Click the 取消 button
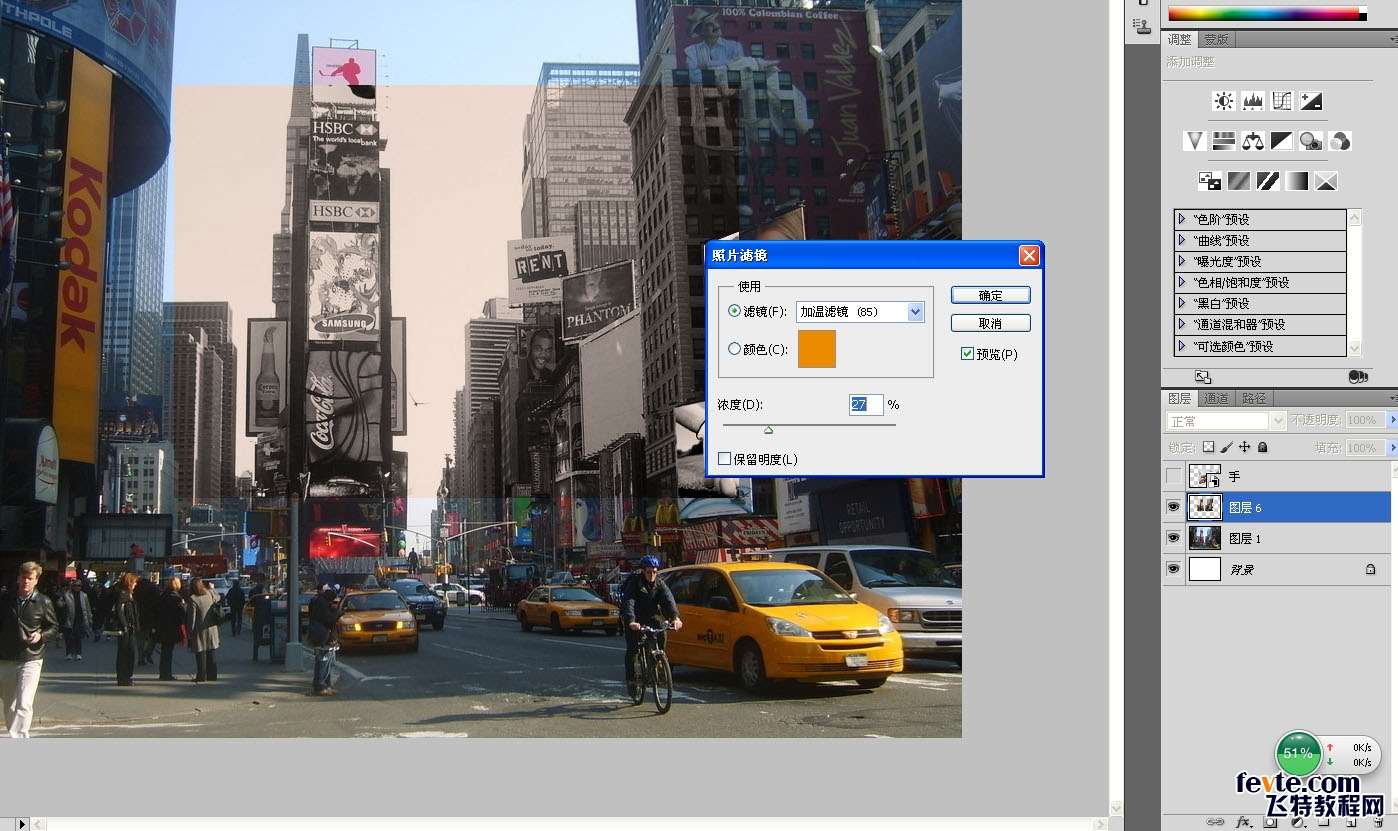 point(990,323)
